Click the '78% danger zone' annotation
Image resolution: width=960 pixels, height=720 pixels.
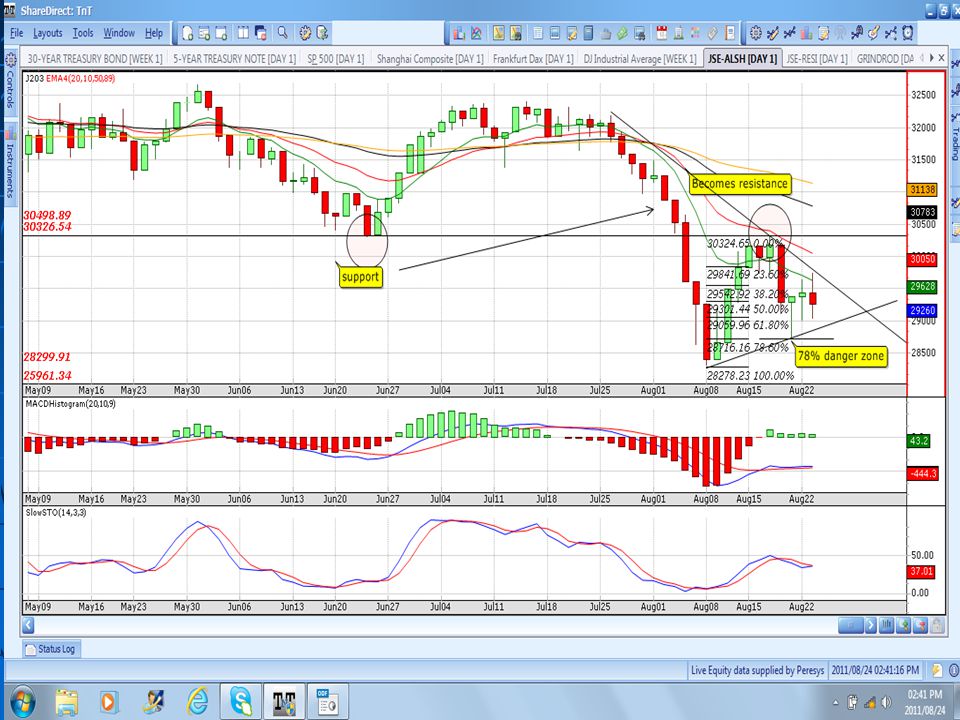click(x=841, y=356)
